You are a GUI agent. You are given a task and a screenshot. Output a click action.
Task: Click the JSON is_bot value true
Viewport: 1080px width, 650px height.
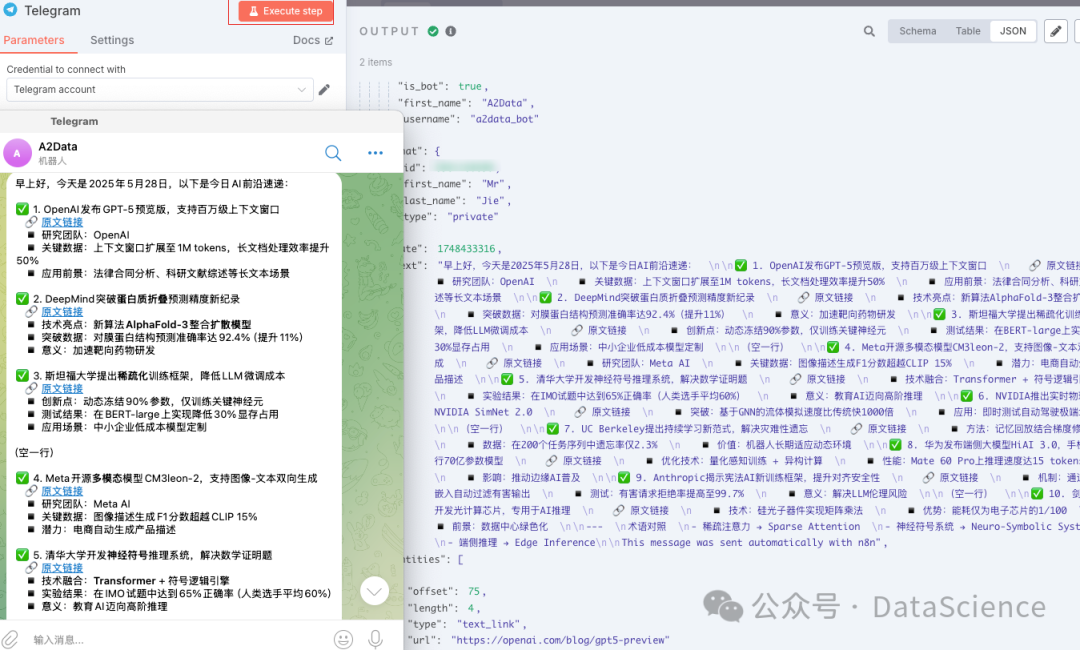tap(470, 86)
